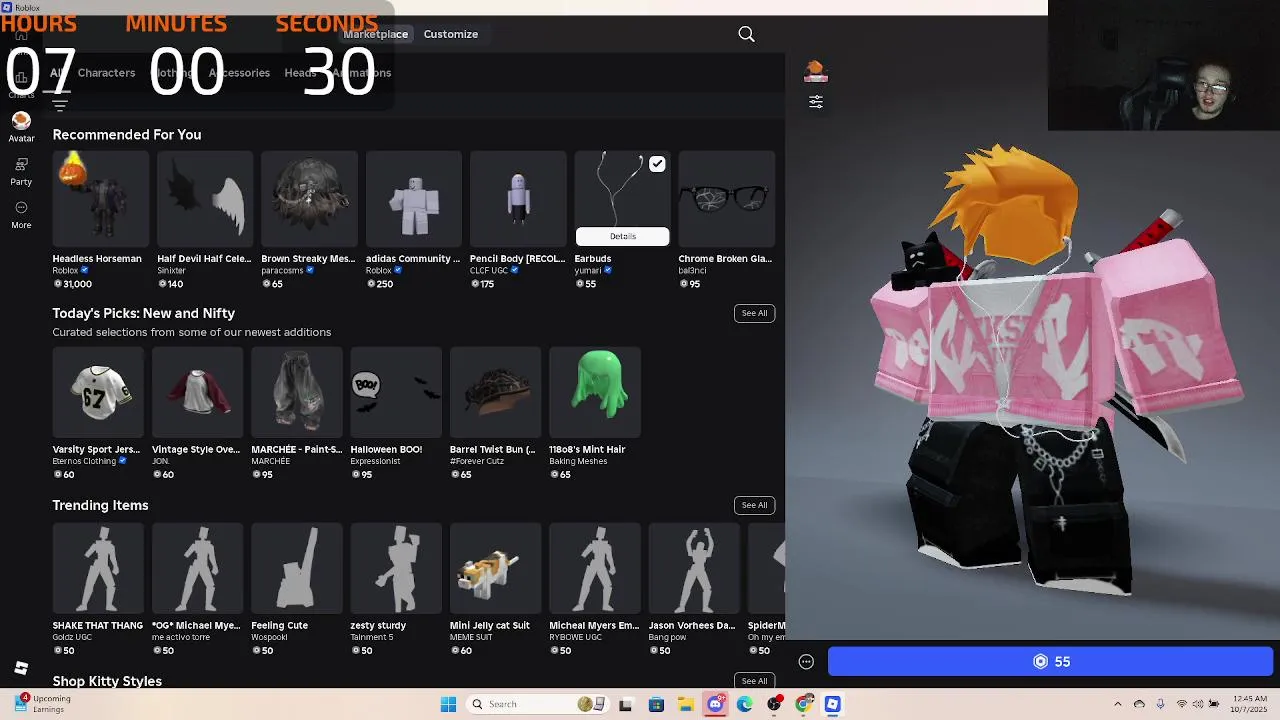Open the Headless Horseman item thumbnail
Screen dimensions: 1280x720
(100, 198)
